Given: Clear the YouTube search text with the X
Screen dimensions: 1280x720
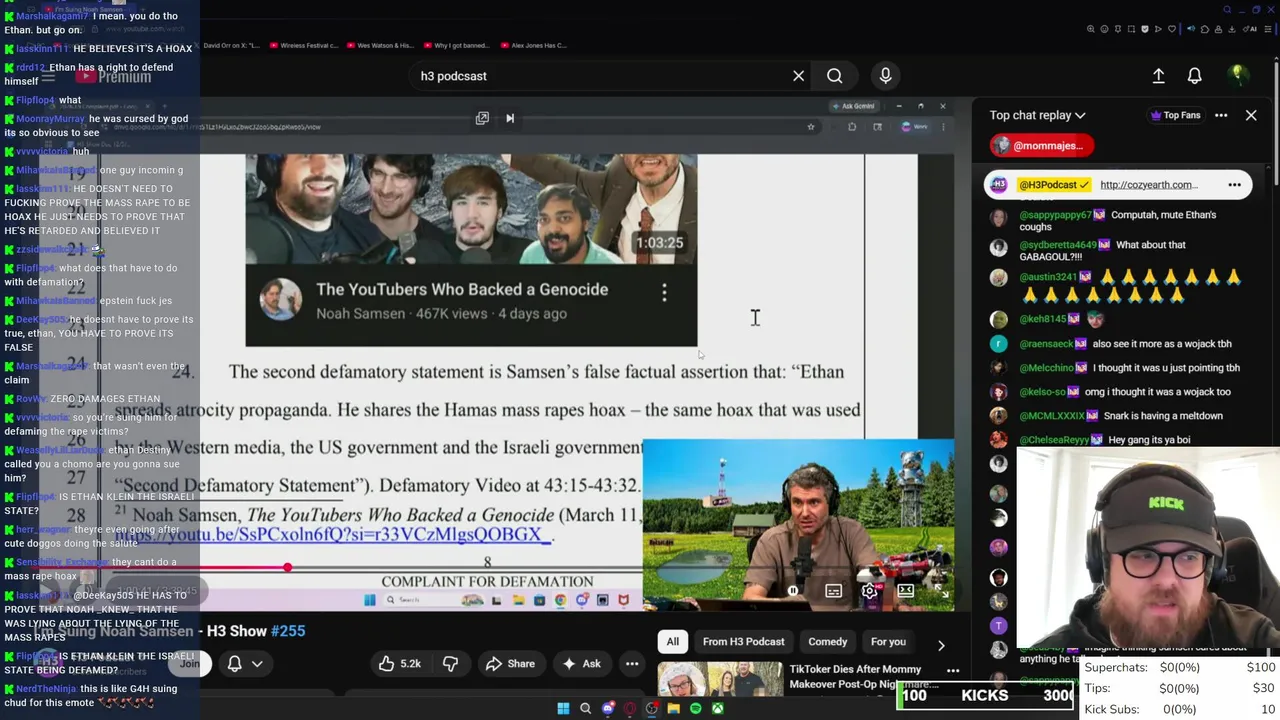Looking at the screenshot, I should point(798,76).
